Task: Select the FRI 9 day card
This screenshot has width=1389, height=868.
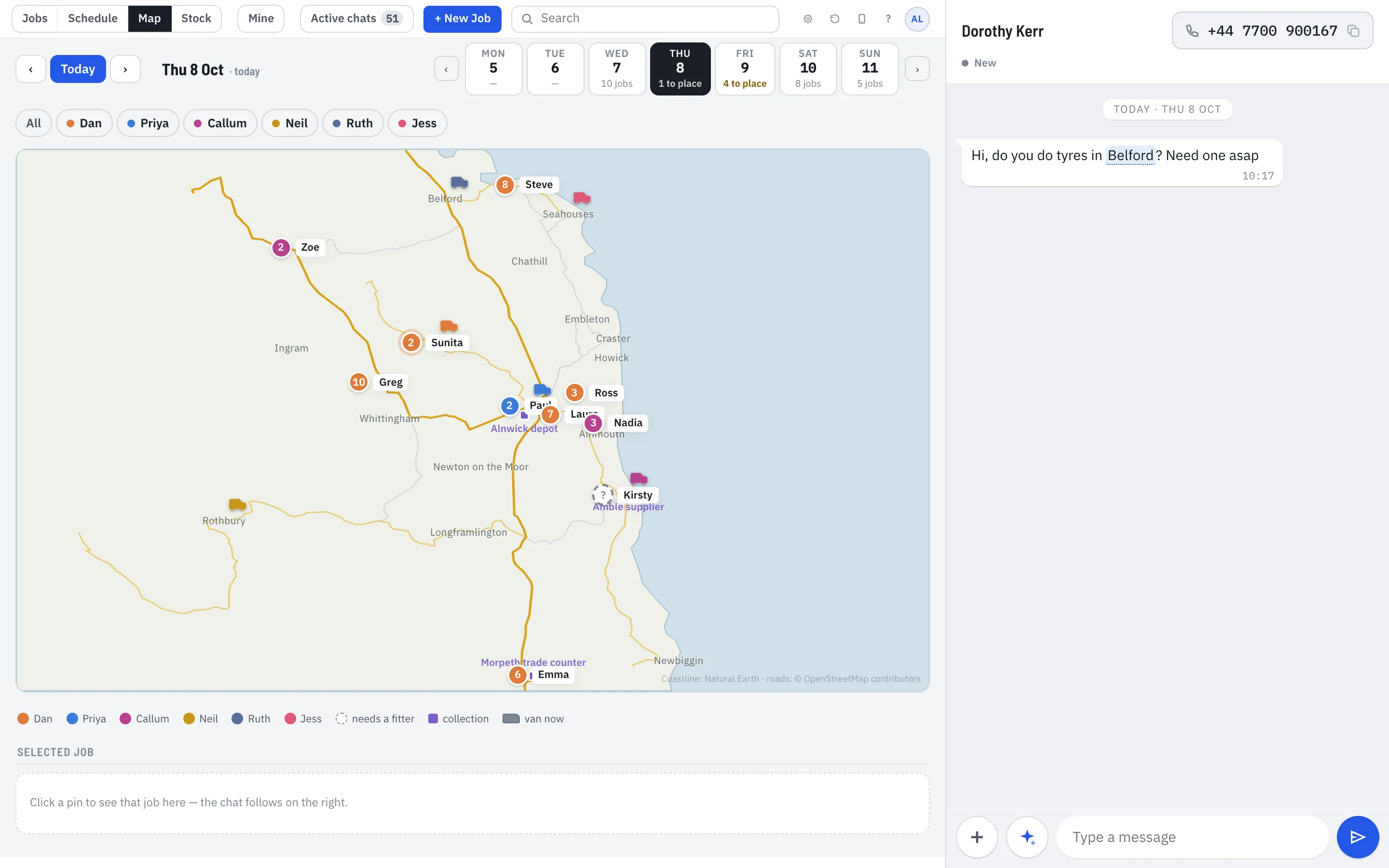Action: click(x=745, y=69)
